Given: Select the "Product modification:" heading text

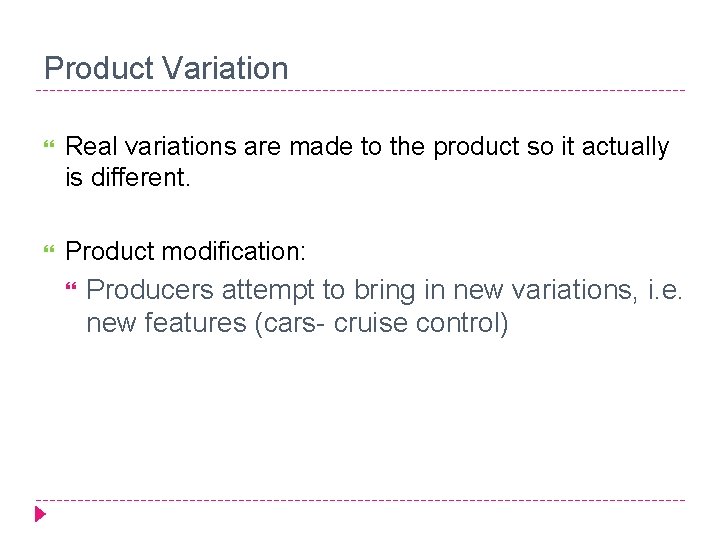Looking at the screenshot, I should (x=186, y=251).
